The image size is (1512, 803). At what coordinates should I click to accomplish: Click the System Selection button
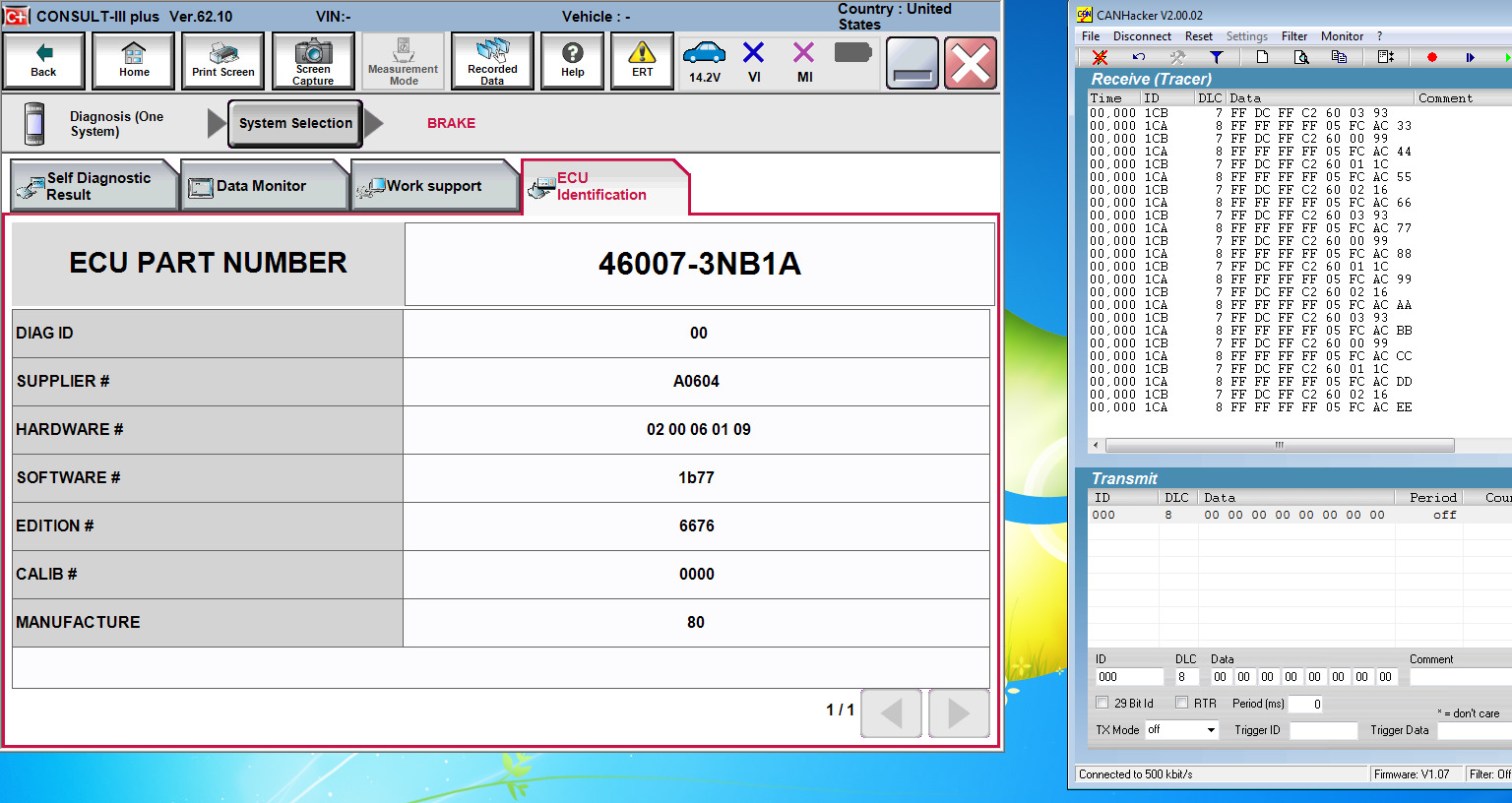[295, 123]
